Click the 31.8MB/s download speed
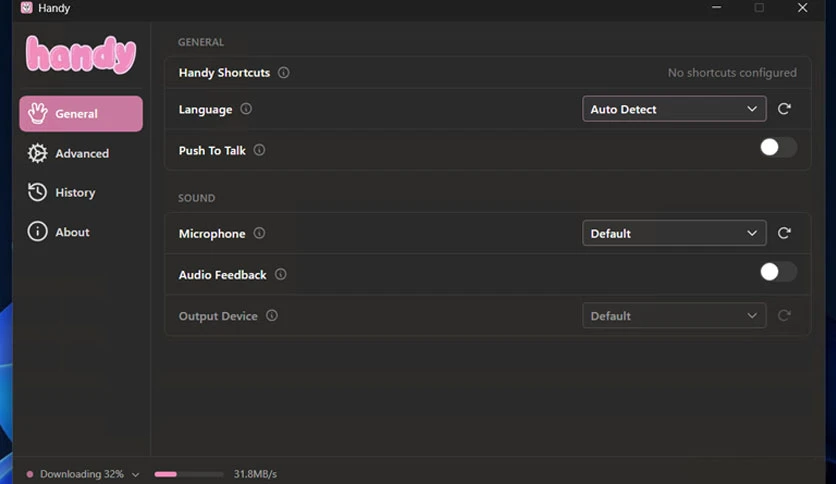The height and width of the screenshot is (484, 836). (255, 474)
